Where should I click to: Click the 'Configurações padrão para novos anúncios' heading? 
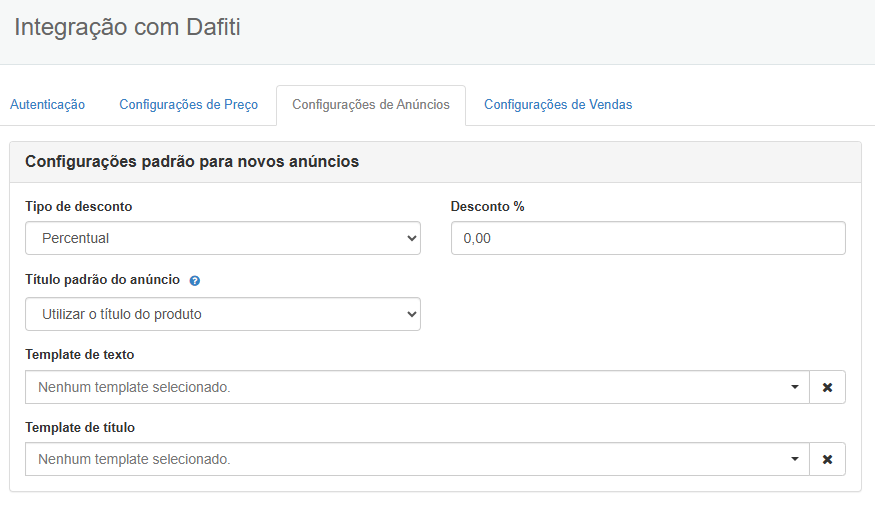click(192, 162)
